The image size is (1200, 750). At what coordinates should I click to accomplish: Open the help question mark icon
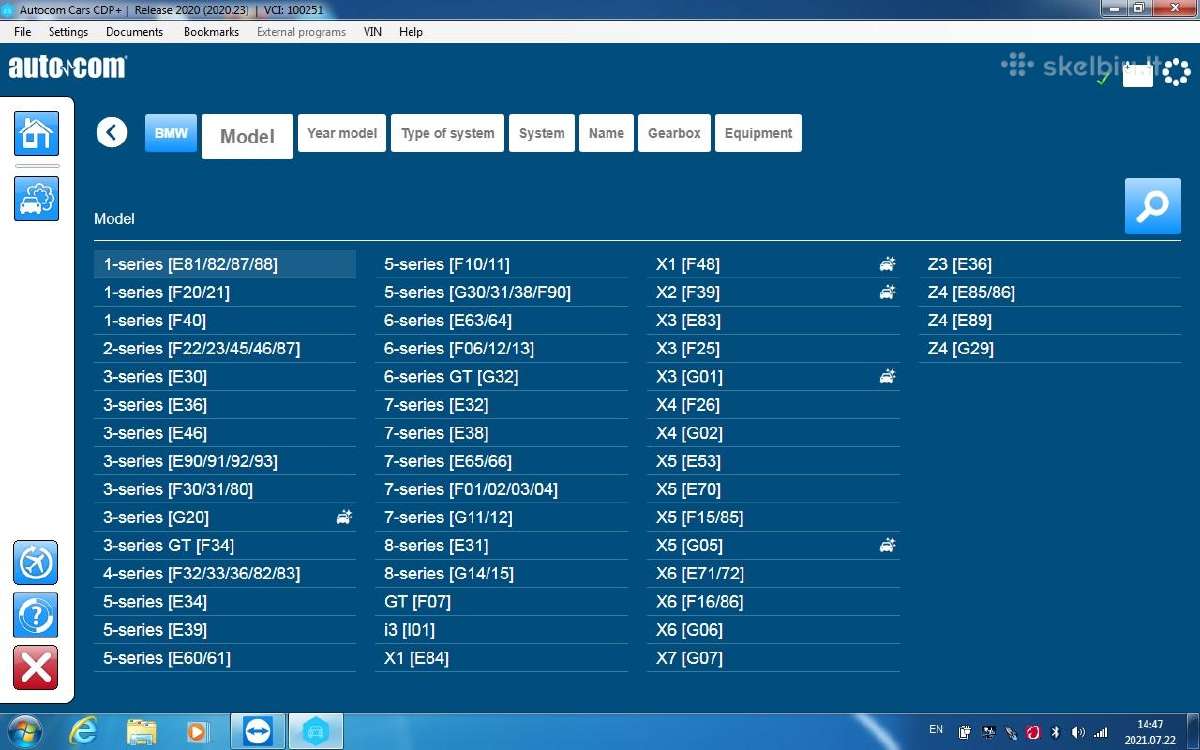click(37, 615)
